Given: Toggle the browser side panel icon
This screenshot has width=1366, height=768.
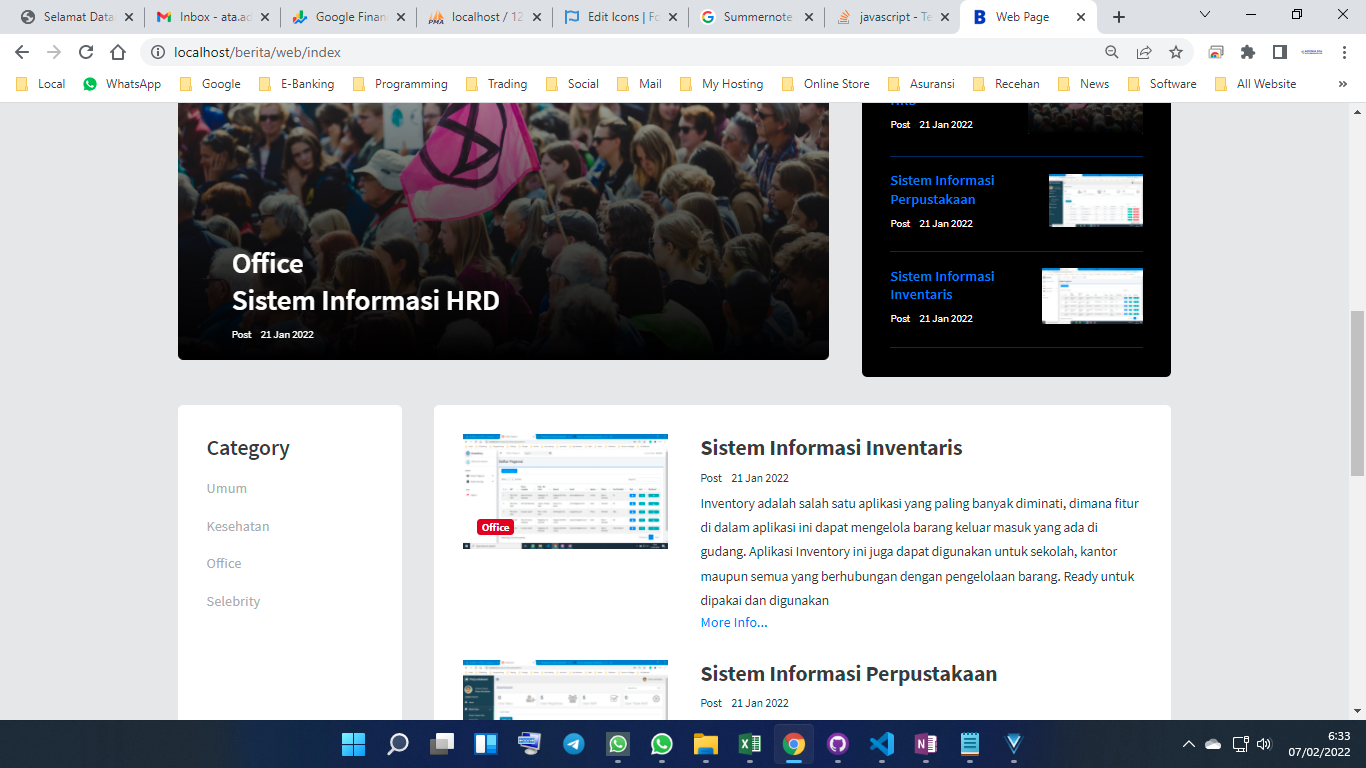Looking at the screenshot, I should tap(1279, 52).
